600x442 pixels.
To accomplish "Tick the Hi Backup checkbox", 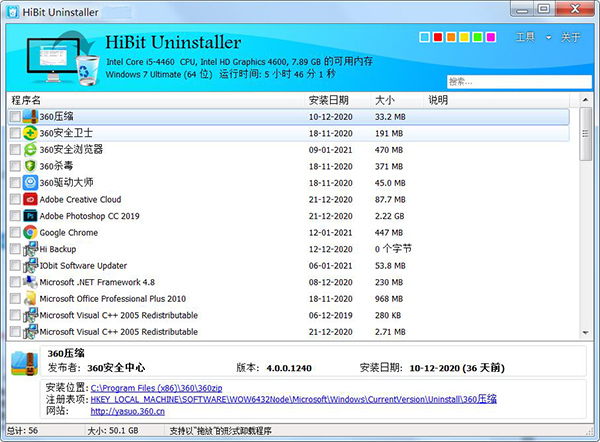I will [15, 249].
